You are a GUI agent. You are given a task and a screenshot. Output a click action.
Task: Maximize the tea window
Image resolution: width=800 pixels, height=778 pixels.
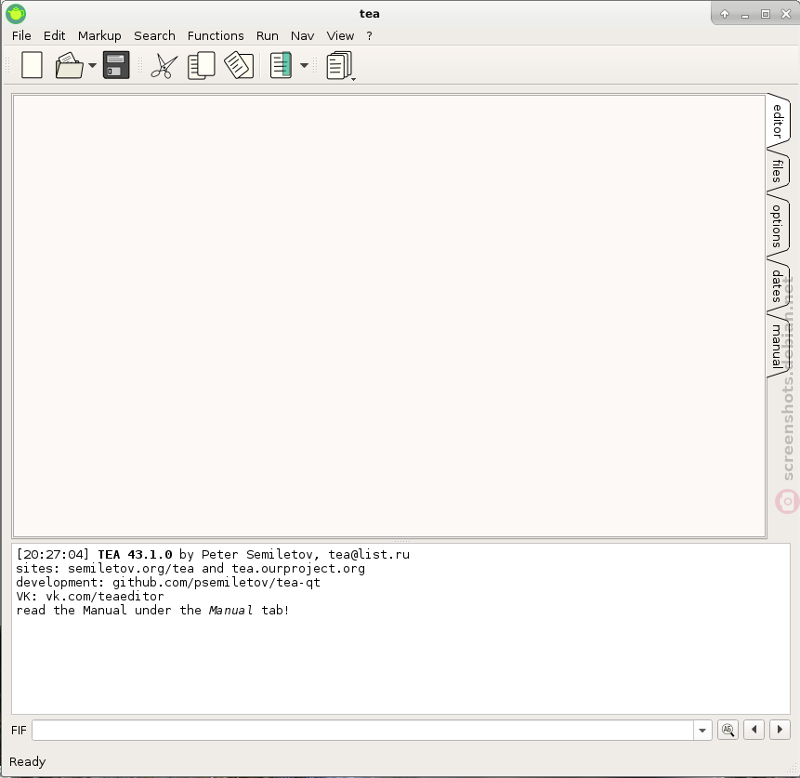765,14
